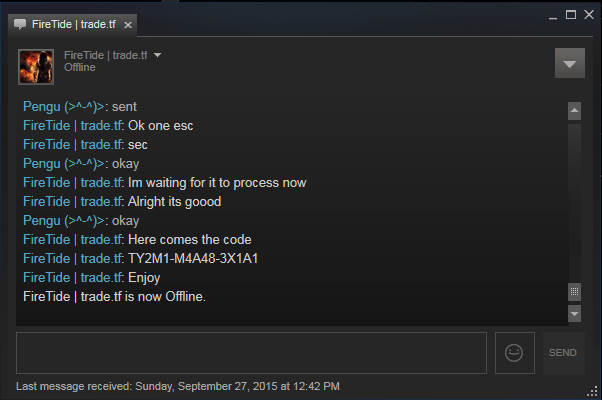
Task: Click the chat bubble icon in tab
Action: (20, 25)
